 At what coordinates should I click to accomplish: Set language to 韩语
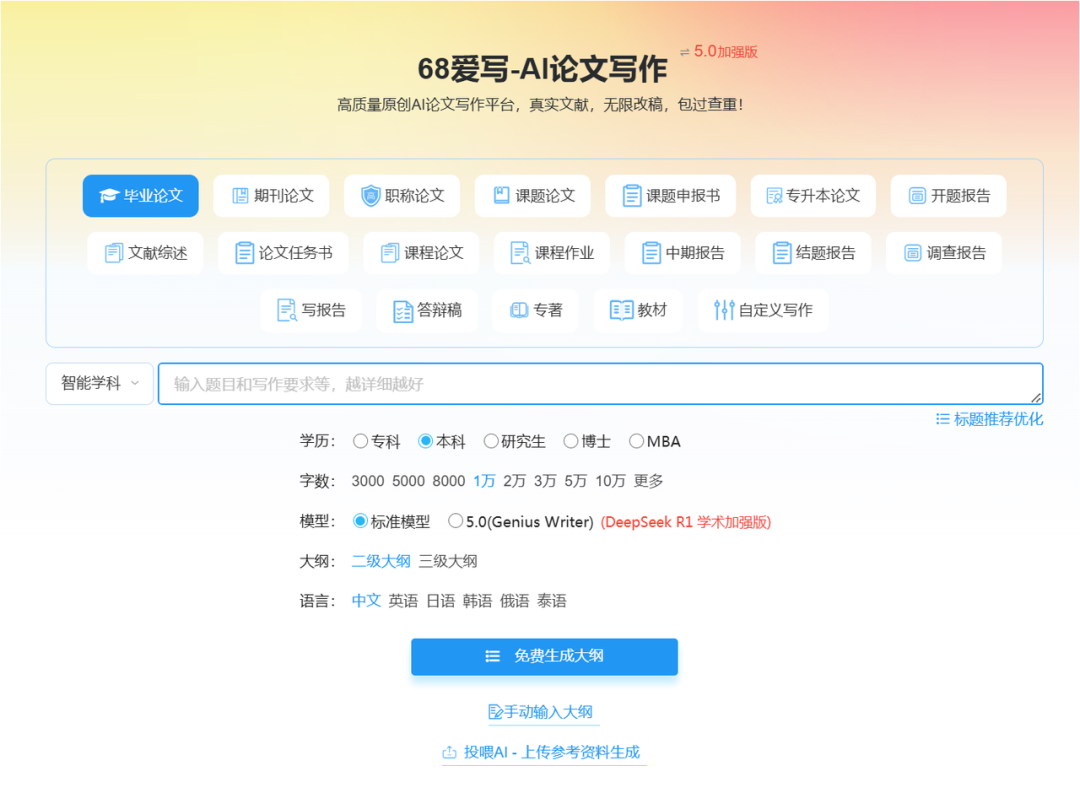click(x=477, y=601)
